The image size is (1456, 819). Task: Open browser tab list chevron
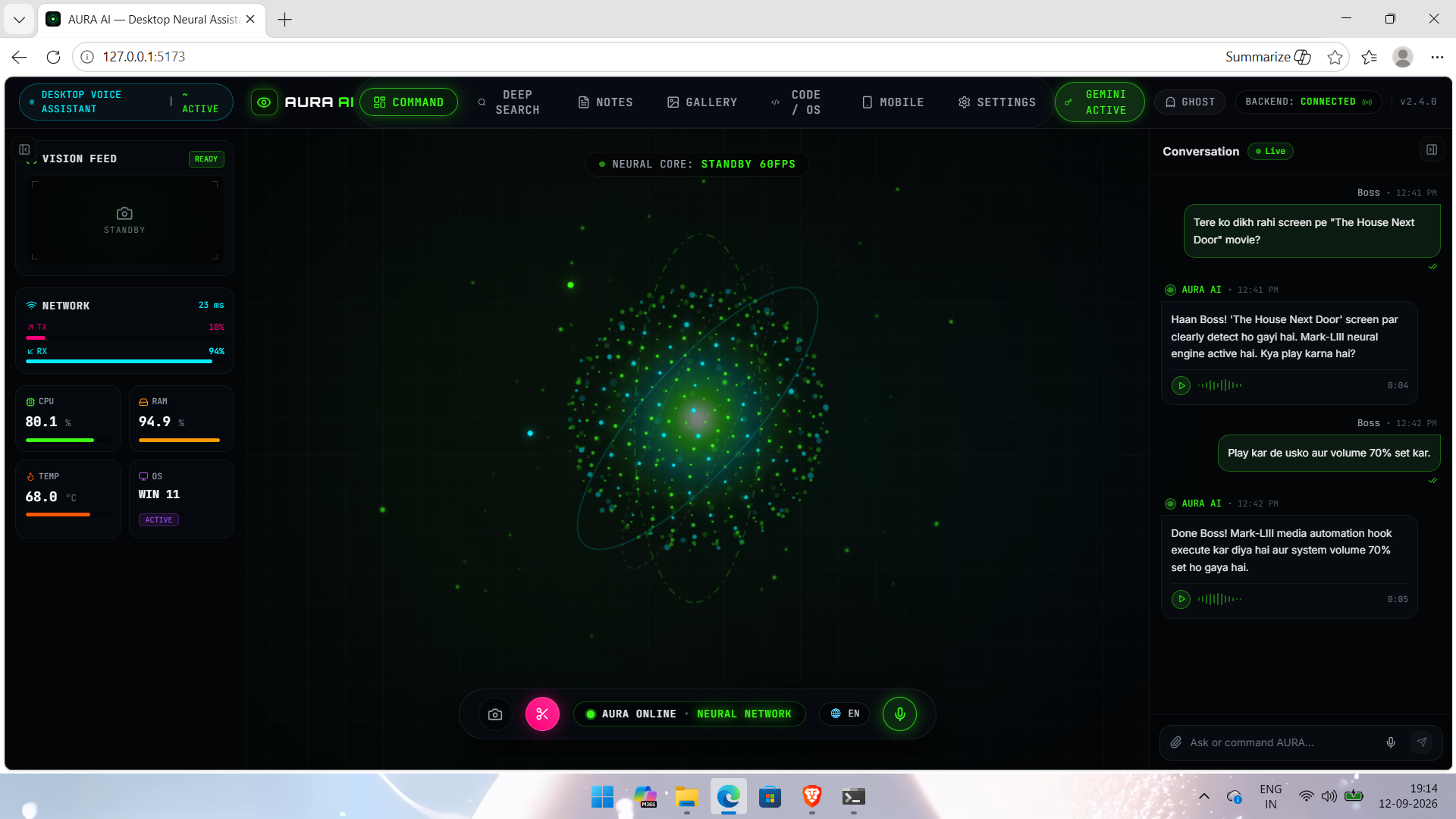point(19,20)
